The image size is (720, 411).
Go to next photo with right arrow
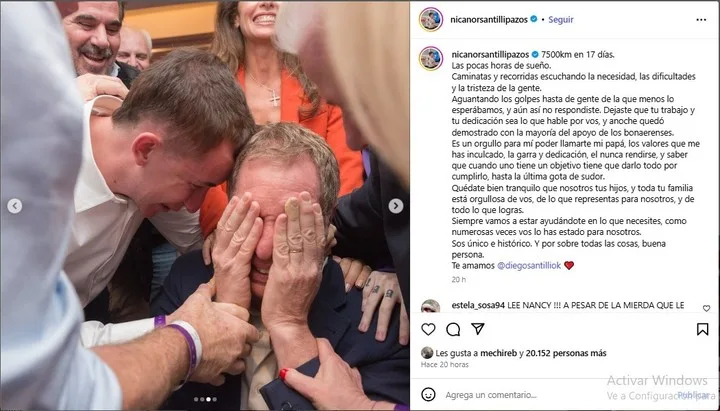pyautogui.click(x=396, y=206)
